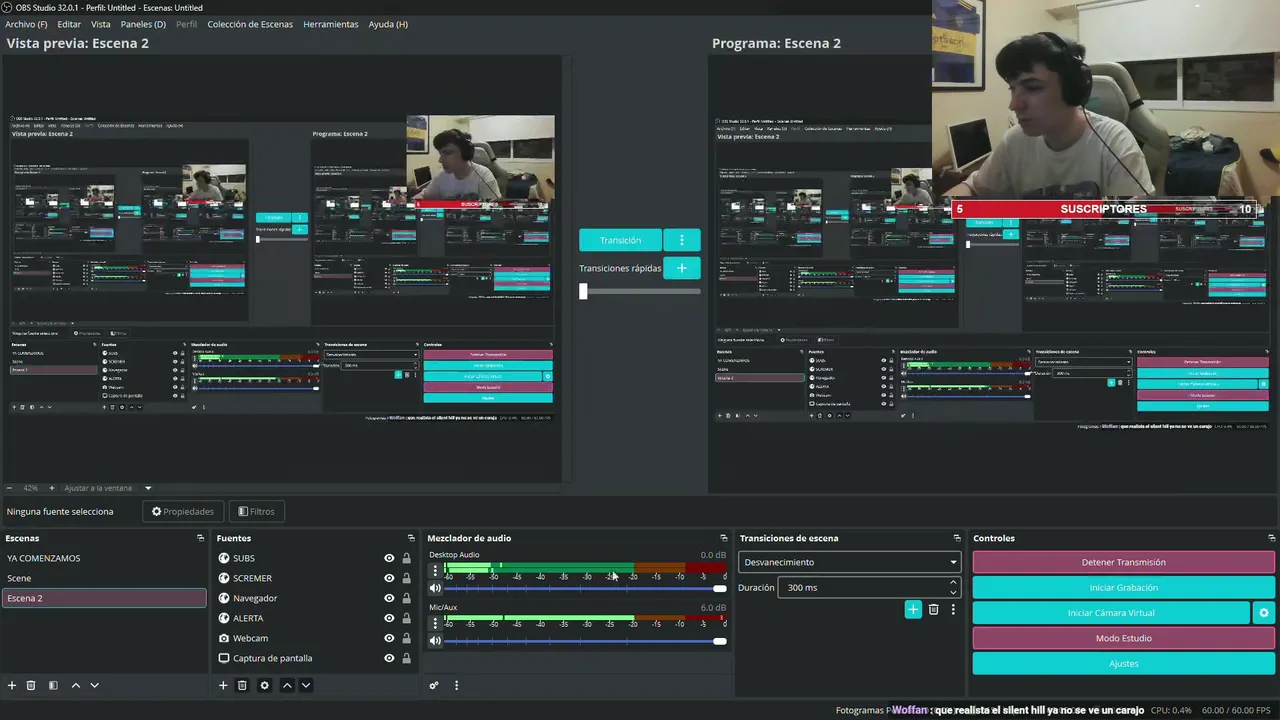The height and width of the screenshot is (720, 1280).
Task: Undock the Transiciones de escena panel
Action: pos(957,538)
